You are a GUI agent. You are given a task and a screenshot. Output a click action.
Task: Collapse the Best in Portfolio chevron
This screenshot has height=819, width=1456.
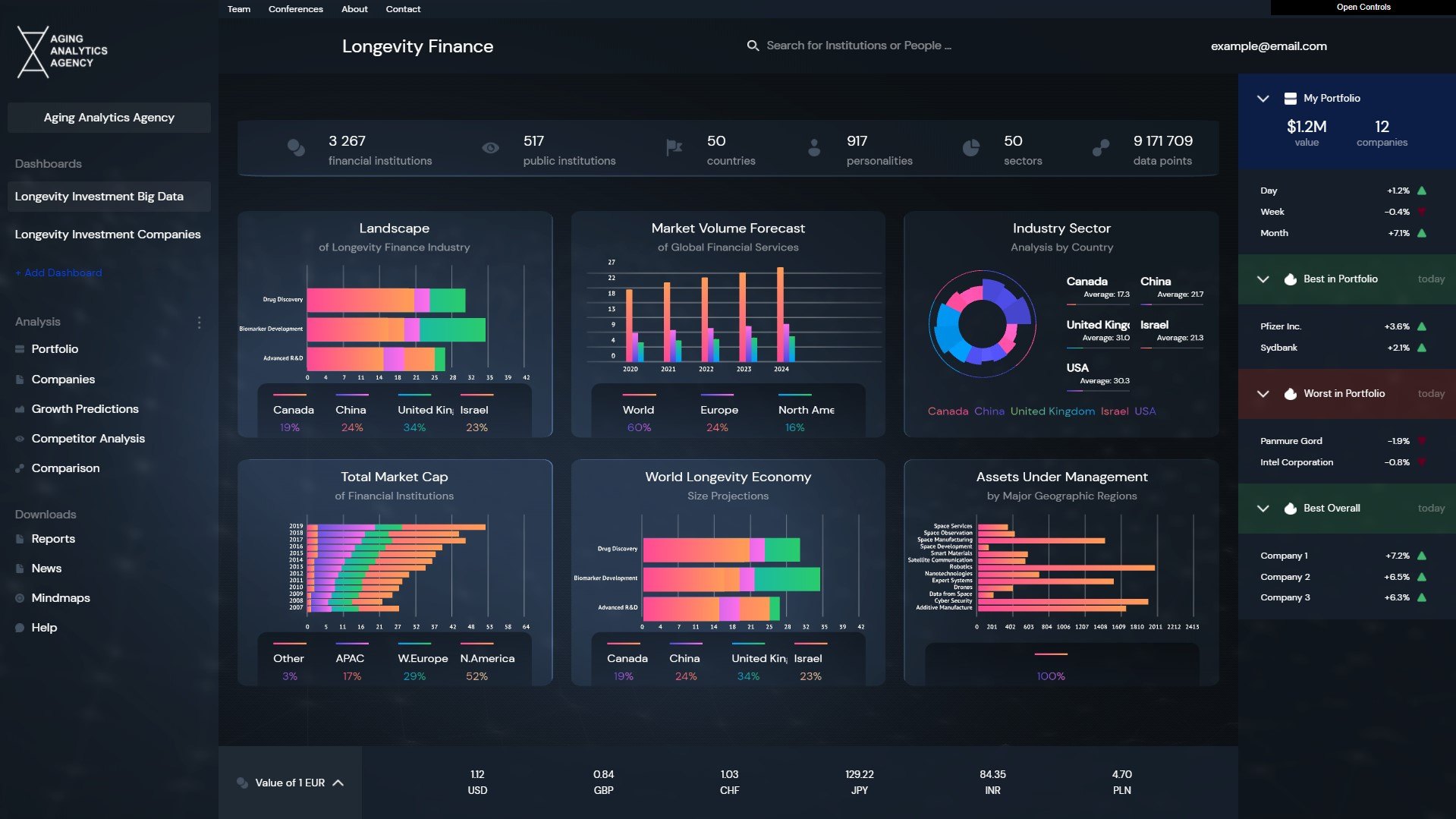1263,279
